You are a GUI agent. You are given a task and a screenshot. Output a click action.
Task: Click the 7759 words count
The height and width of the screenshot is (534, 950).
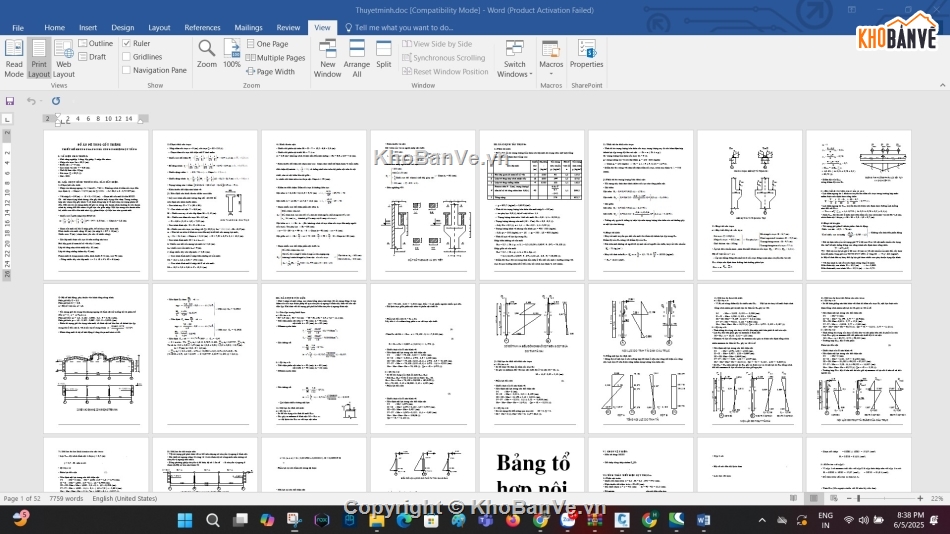66,498
